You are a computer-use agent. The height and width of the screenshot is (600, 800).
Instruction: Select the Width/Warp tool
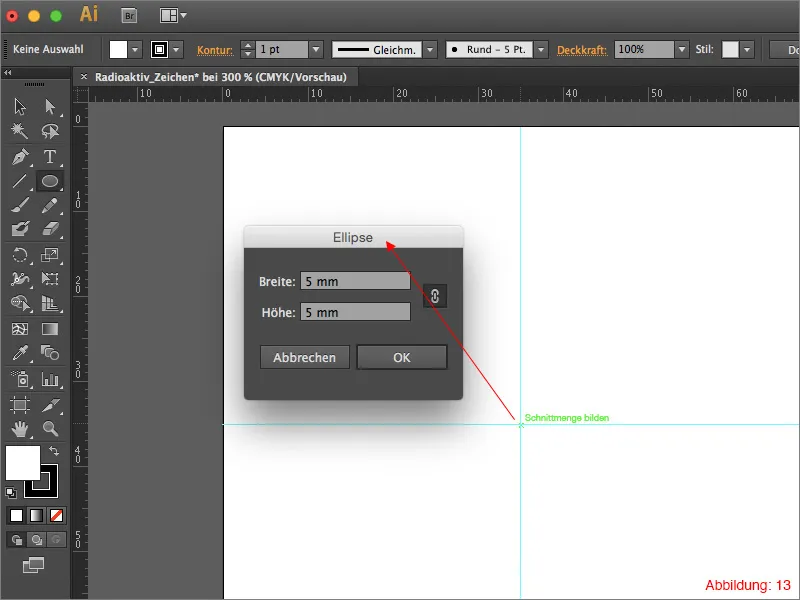tap(20, 279)
